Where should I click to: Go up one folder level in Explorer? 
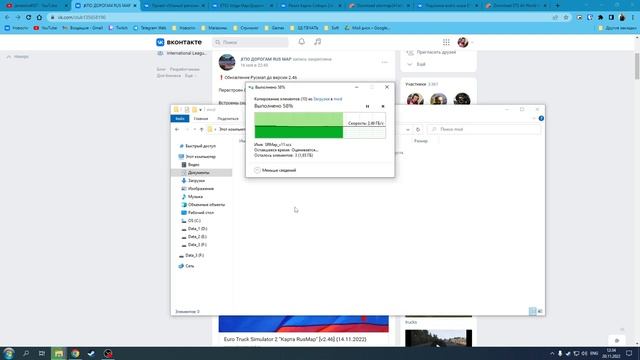[202, 129]
